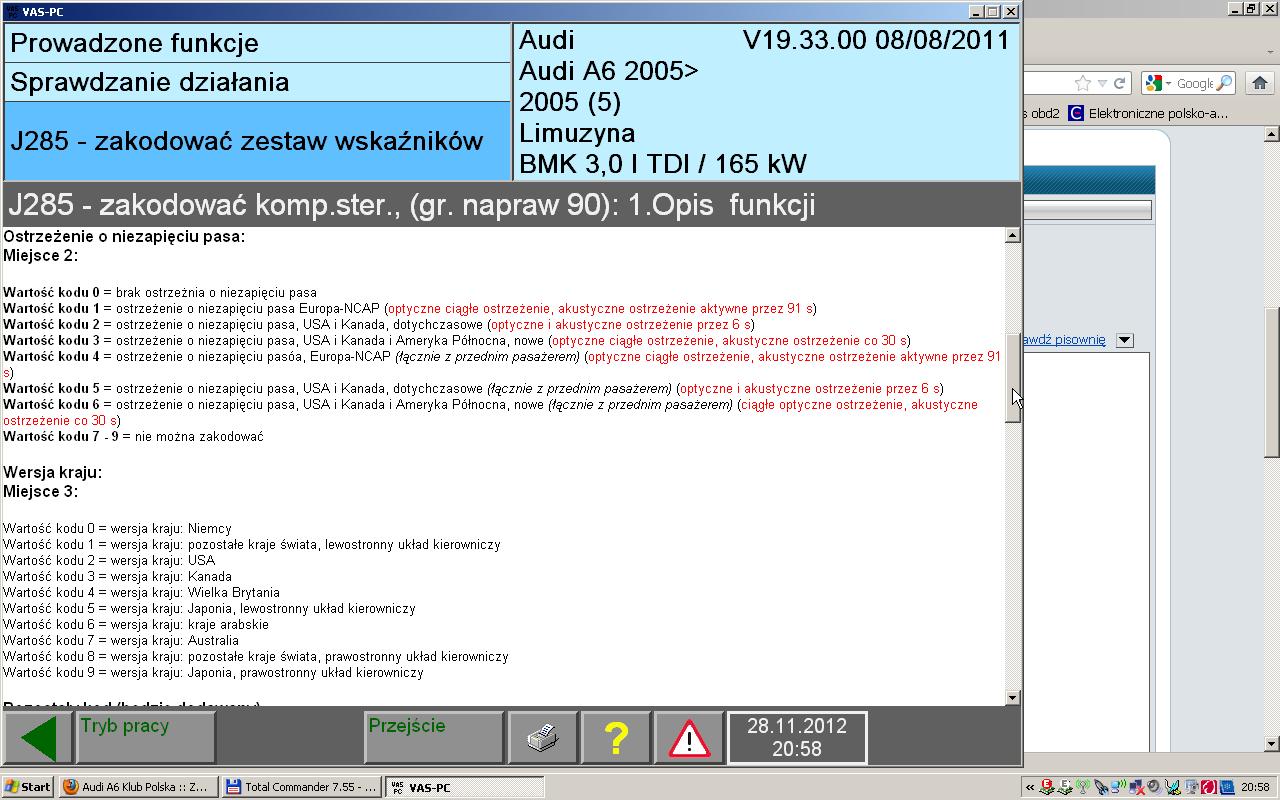Screen dimensions: 1280x800
Task: Click the system tray clock showing 20:58
Action: pyautogui.click(x=1255, y=787)
